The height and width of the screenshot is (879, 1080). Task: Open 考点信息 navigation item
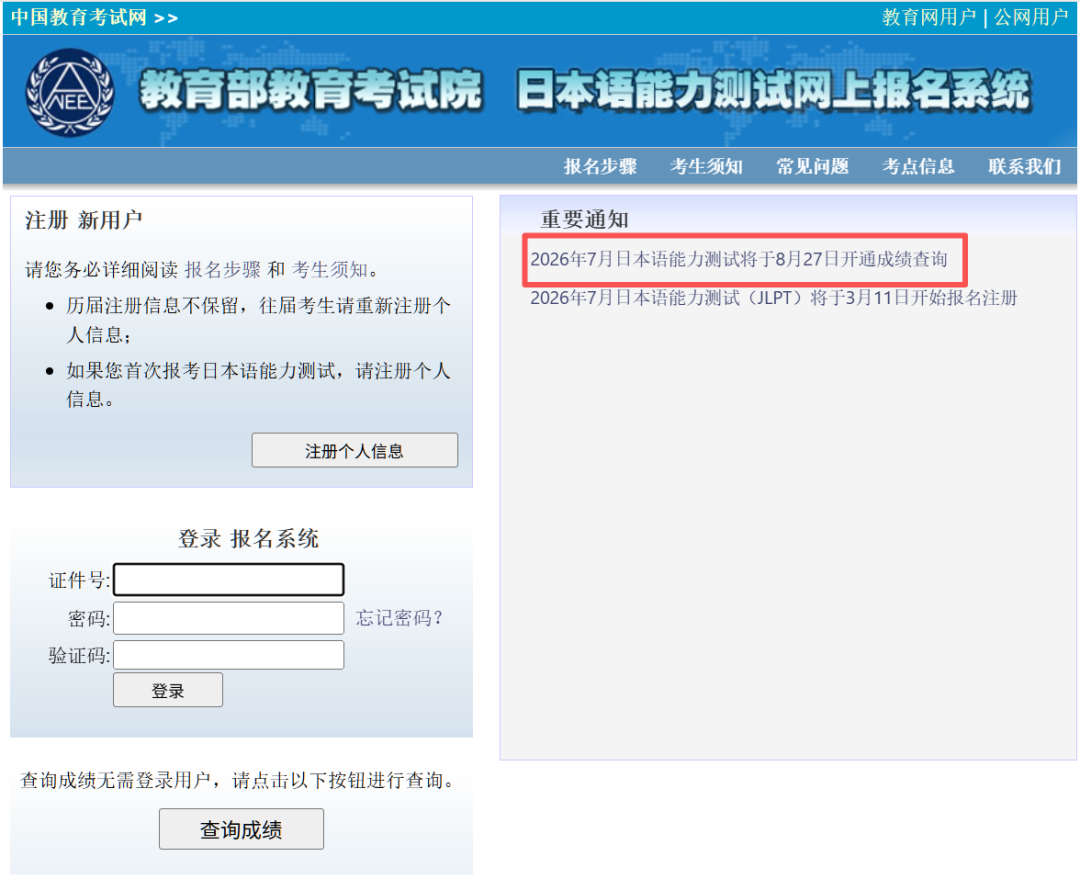pyautogui.click(x=918, y=166)
